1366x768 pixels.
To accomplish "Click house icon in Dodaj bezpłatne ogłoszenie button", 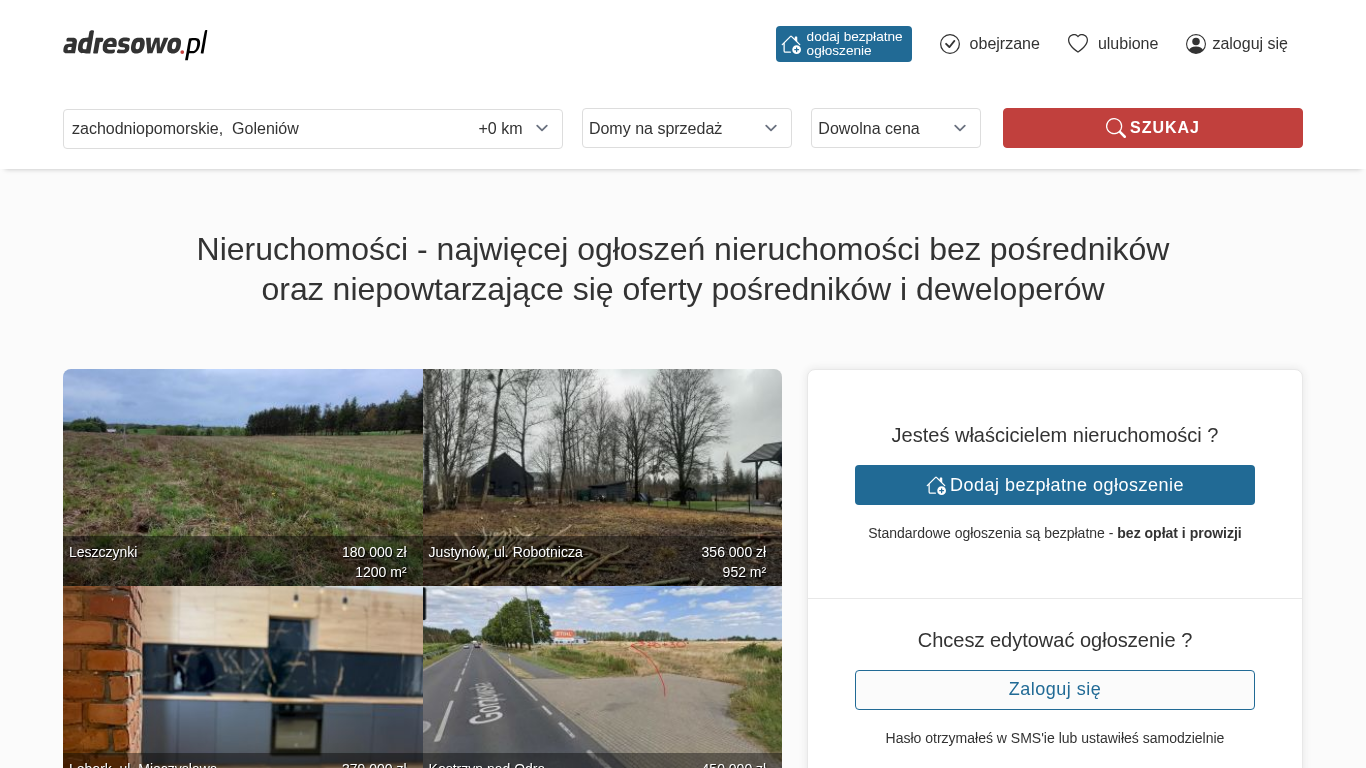I will [936, 485].
